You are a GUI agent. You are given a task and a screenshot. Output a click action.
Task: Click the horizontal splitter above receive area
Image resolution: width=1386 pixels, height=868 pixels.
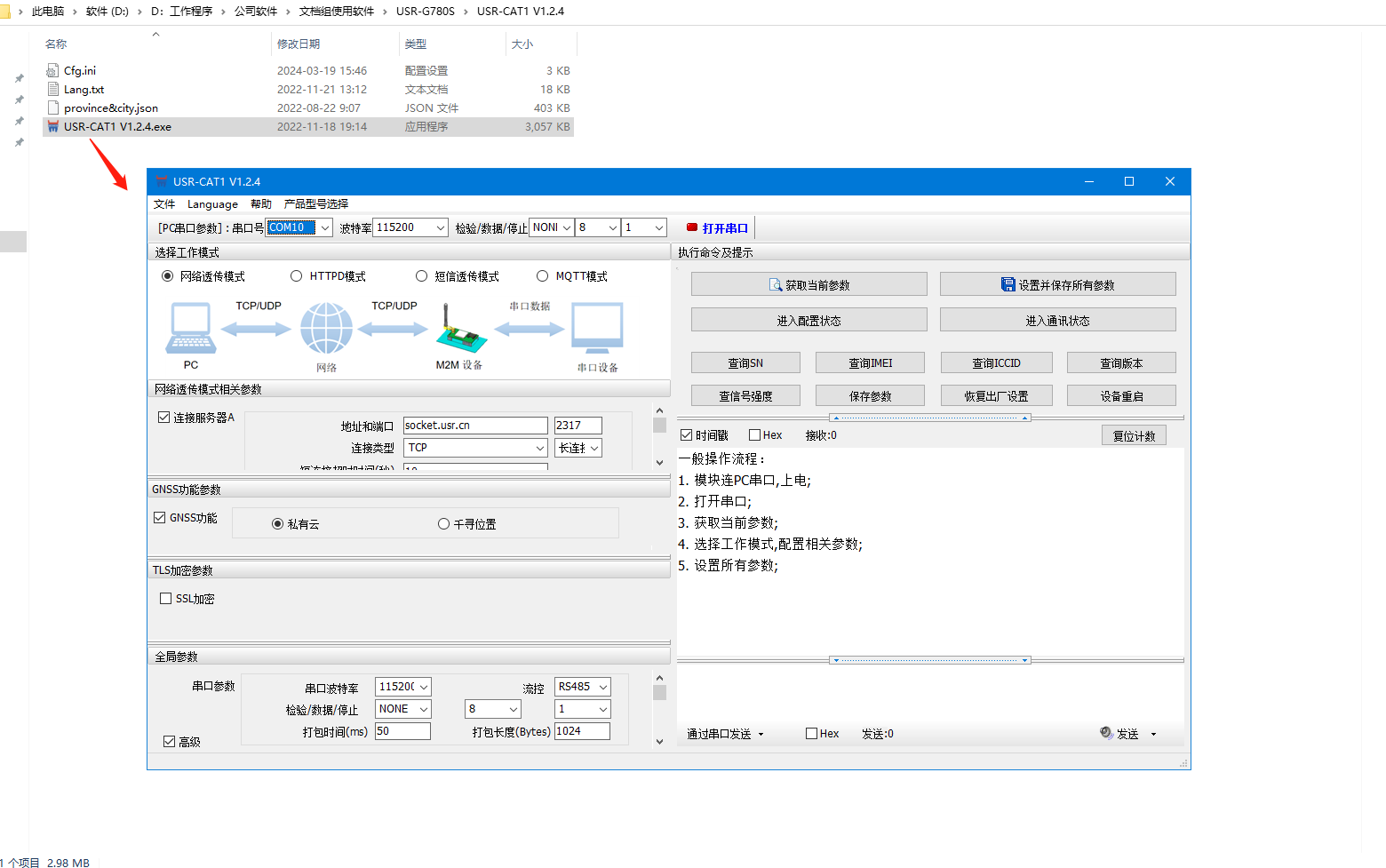click(x=930, y=418)
